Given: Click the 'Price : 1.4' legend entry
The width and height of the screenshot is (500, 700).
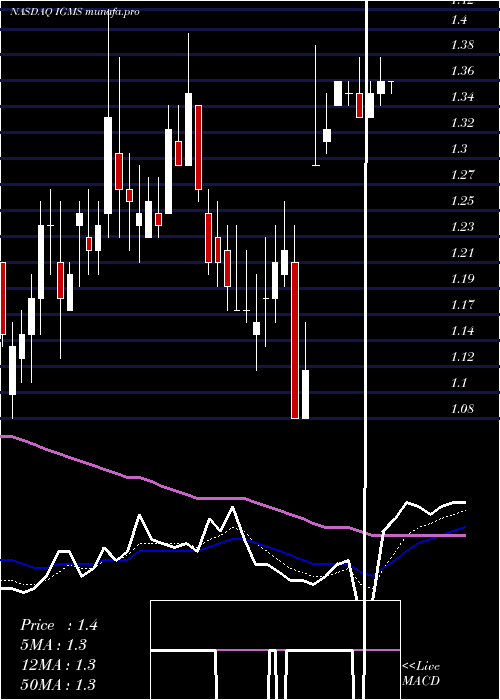Looking at the screenshot, I should coord(58,625).
